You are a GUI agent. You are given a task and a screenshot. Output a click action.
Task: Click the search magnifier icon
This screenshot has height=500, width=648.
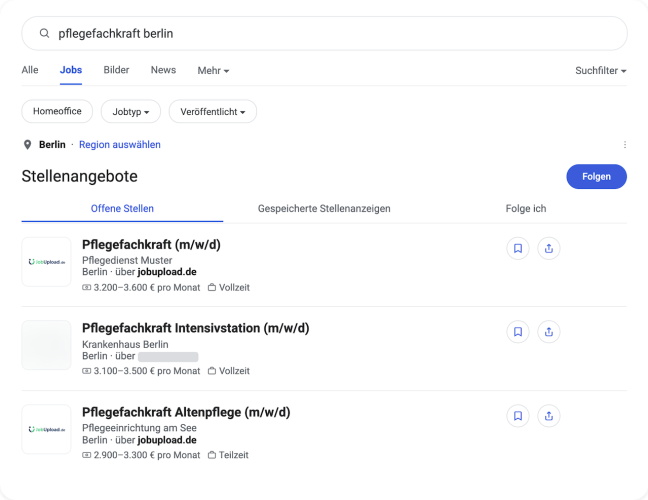[44, 33]
